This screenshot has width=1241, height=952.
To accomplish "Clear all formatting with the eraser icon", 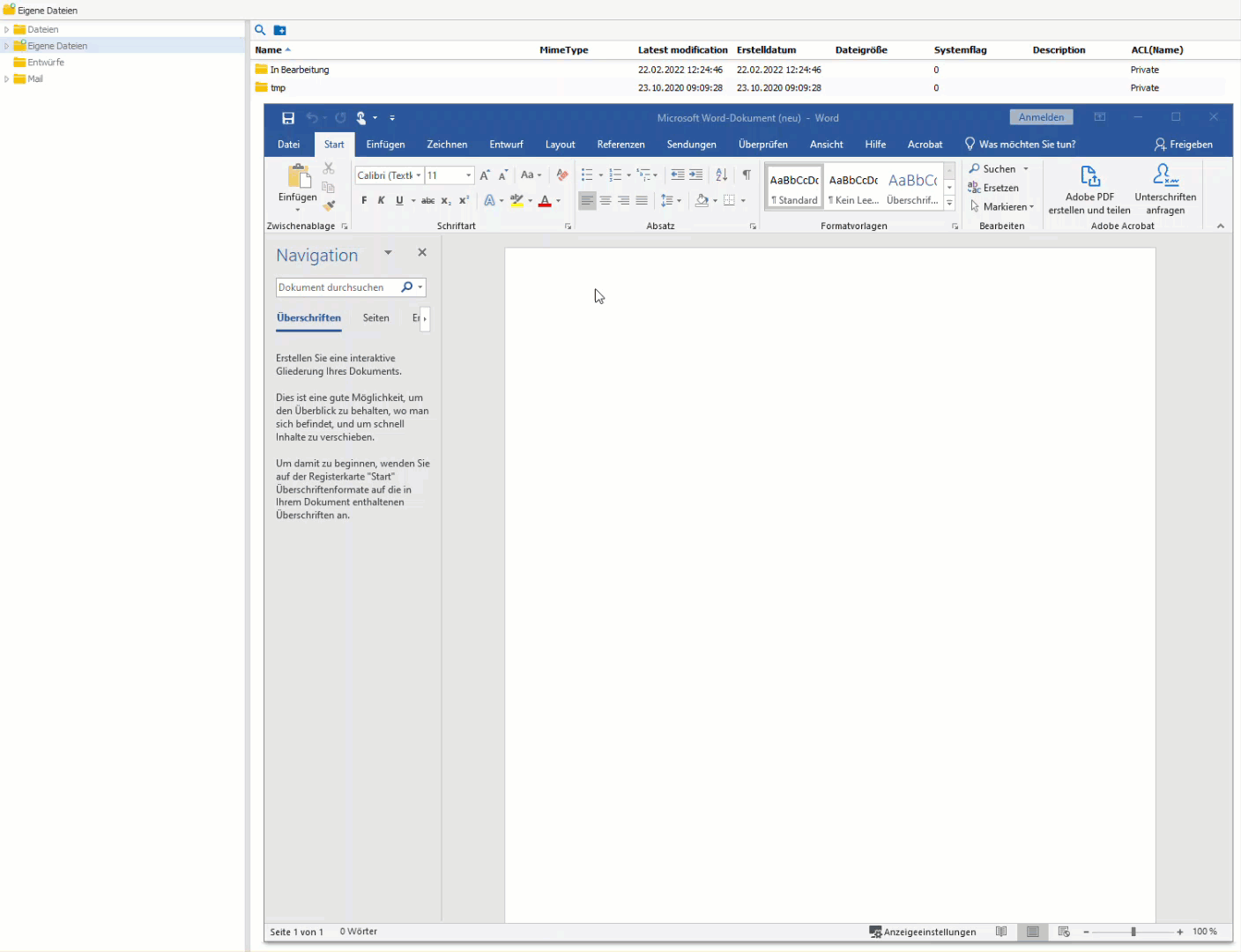I will click(x=562, y=175).
